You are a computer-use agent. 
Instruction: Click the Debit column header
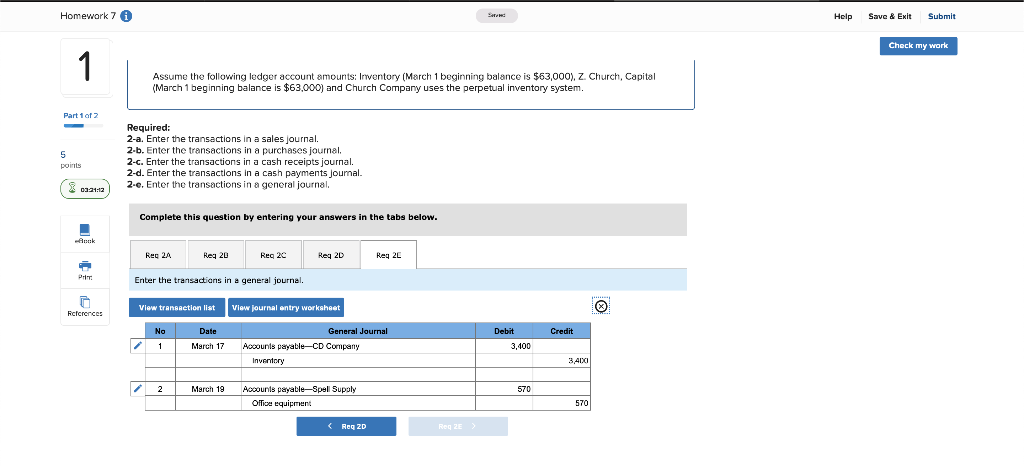pos(504,332)
